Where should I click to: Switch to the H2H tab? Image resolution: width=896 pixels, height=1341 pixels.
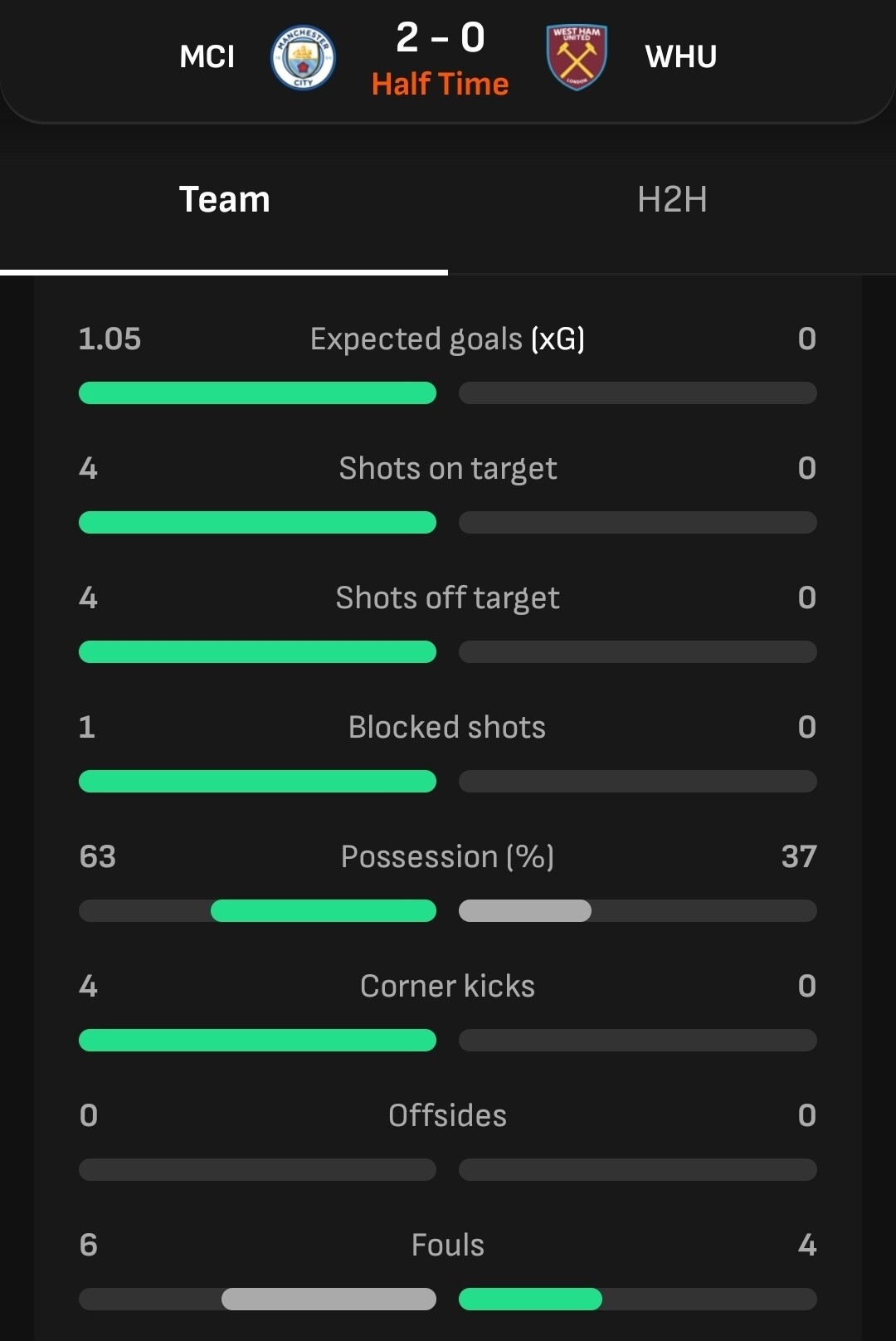coord(672,200)
